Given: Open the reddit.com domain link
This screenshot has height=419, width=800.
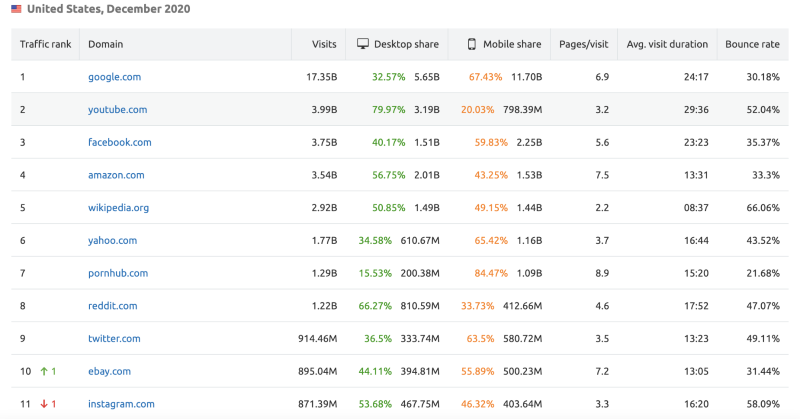Looking at the screenshot, I should [x=112, y=306].
